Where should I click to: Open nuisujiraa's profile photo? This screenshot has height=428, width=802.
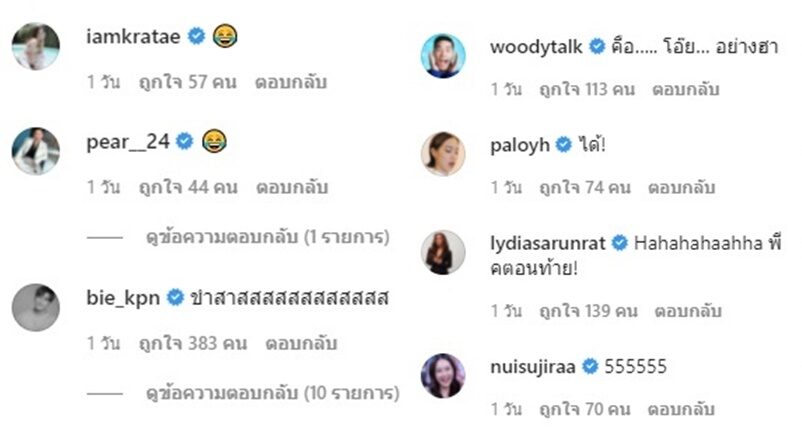click(x=443, y=376)
